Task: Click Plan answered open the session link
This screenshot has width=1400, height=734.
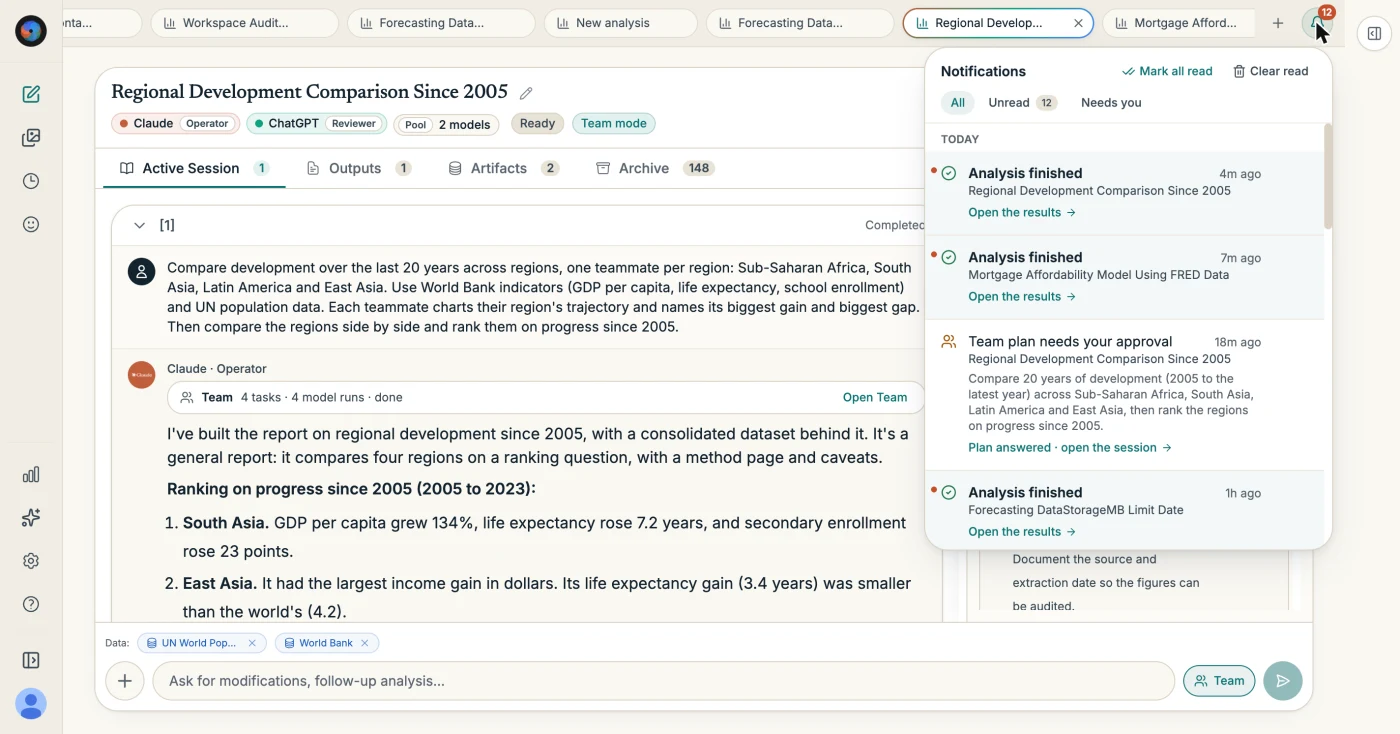Action: coord(1070,447)
